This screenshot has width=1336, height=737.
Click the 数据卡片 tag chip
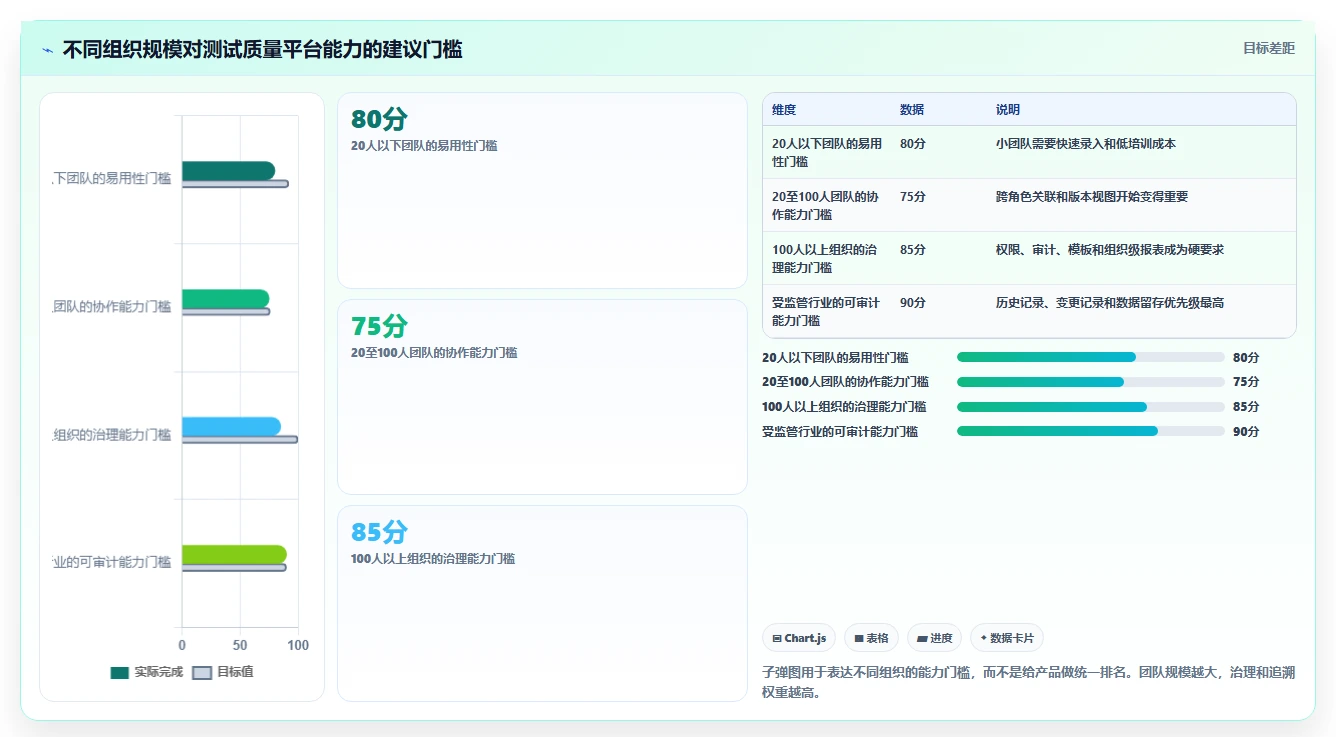click(1007, 638)
